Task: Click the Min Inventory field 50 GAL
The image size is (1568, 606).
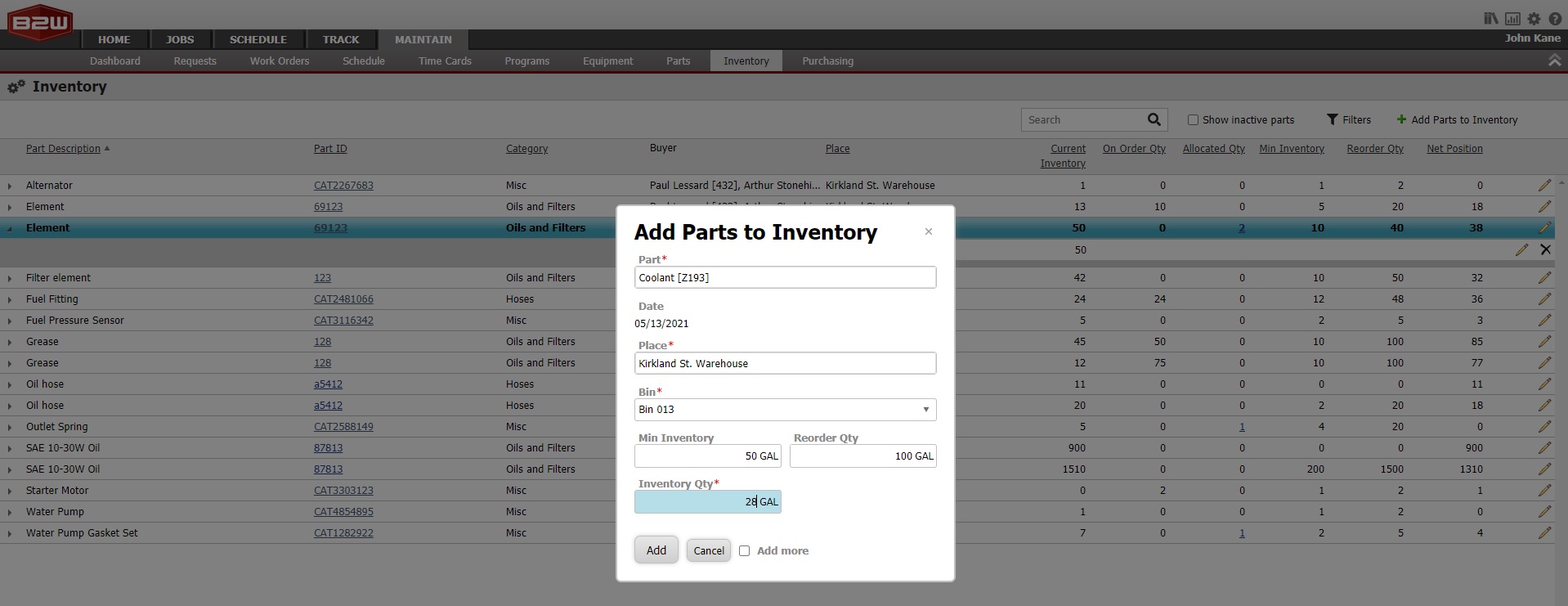Action: [x=708, y=456]
